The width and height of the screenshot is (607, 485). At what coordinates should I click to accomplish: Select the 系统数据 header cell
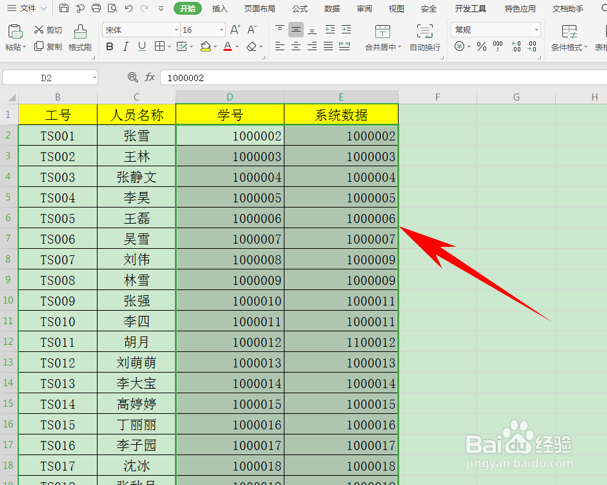pos(341,115)
